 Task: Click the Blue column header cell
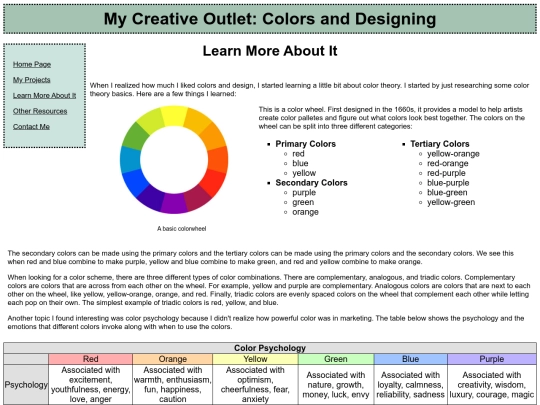pos(411,359)
